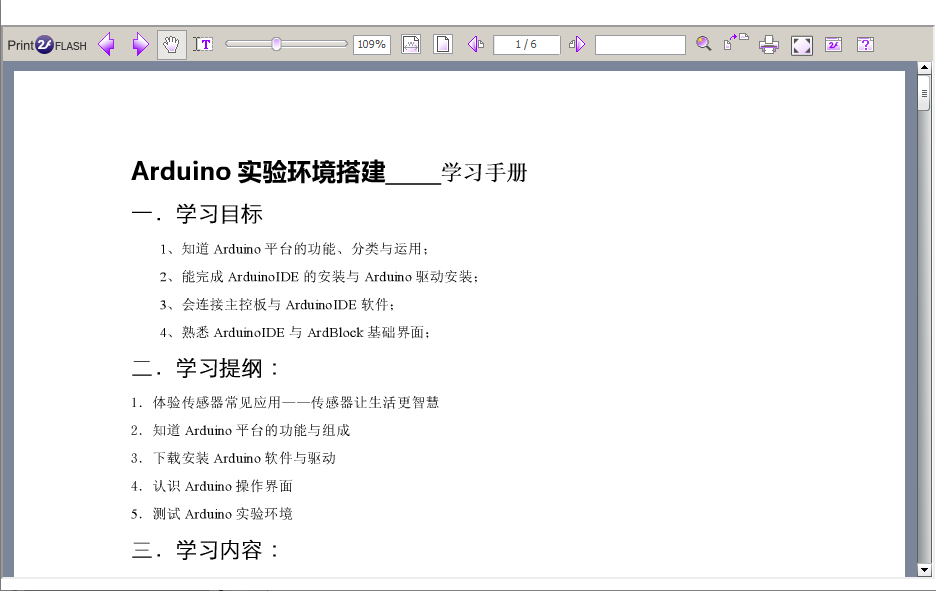Toggle the hand drag tool
This screenshot has width=936, height=591.
pyautogui.click(x=172, y=45)
